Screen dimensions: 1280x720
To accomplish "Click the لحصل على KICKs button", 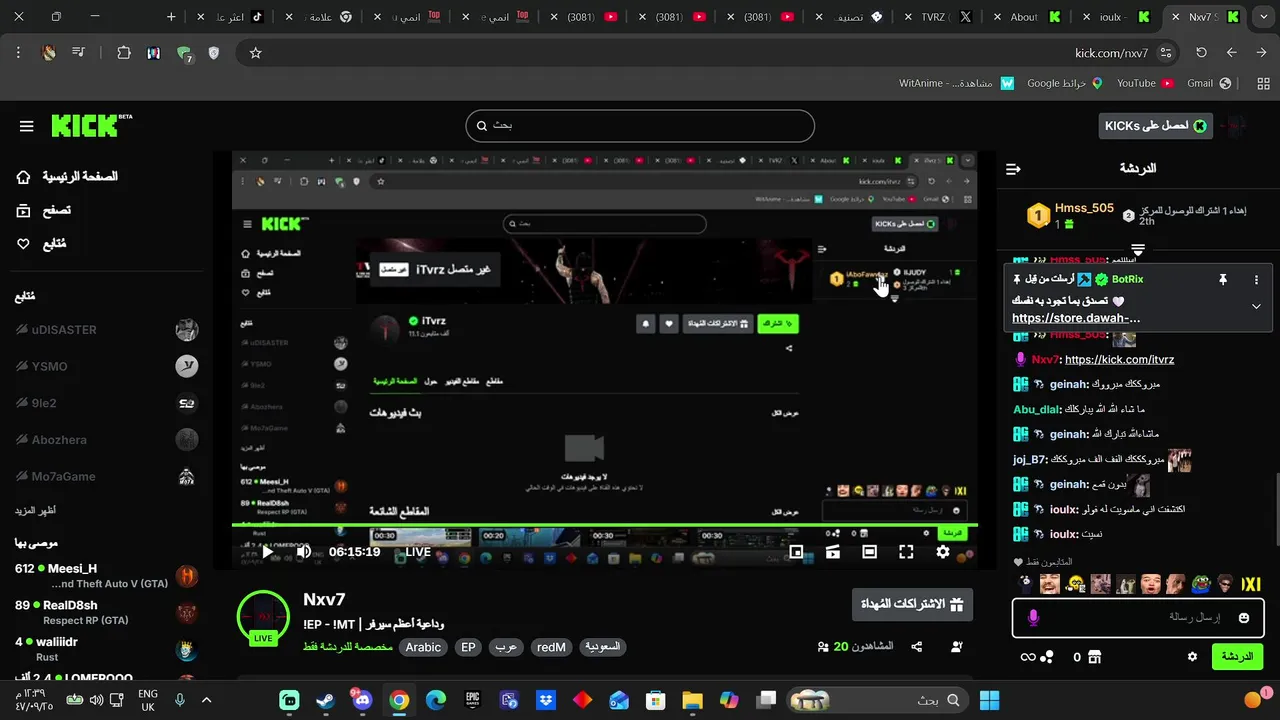I will point(1155,126).
